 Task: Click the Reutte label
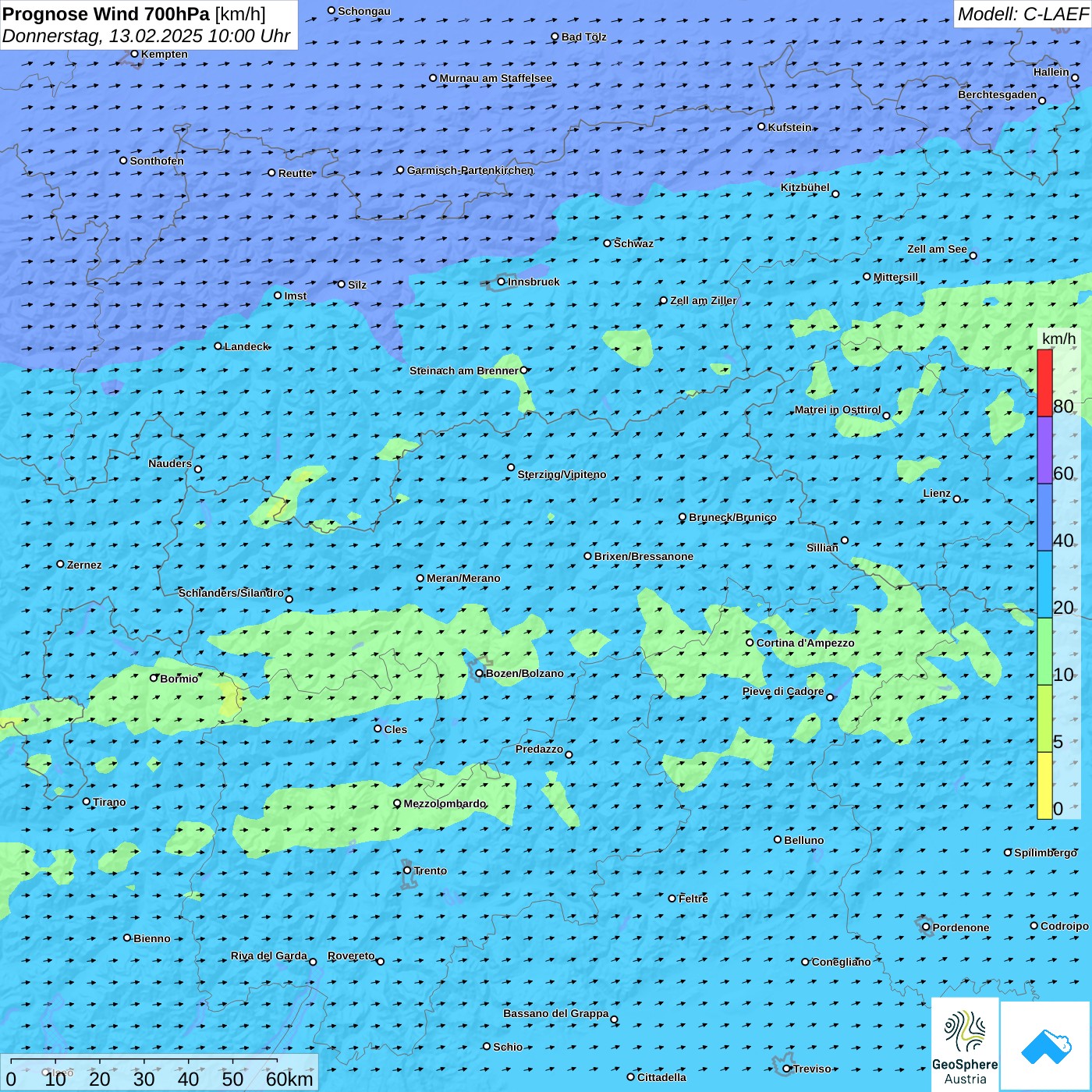pyautogui.click(x=296, y=173)
